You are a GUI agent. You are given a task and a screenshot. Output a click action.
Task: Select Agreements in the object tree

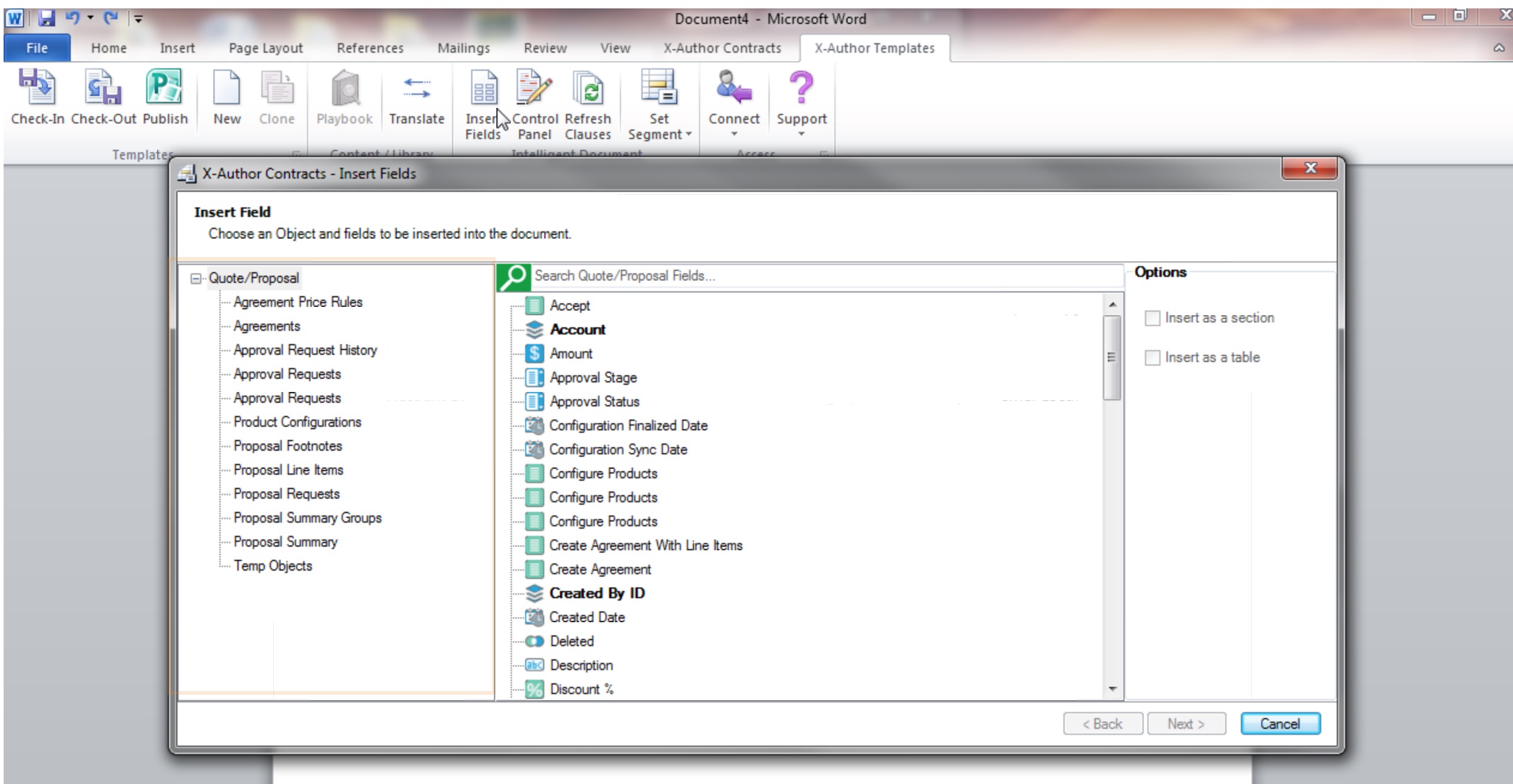(x=267, y=326)
